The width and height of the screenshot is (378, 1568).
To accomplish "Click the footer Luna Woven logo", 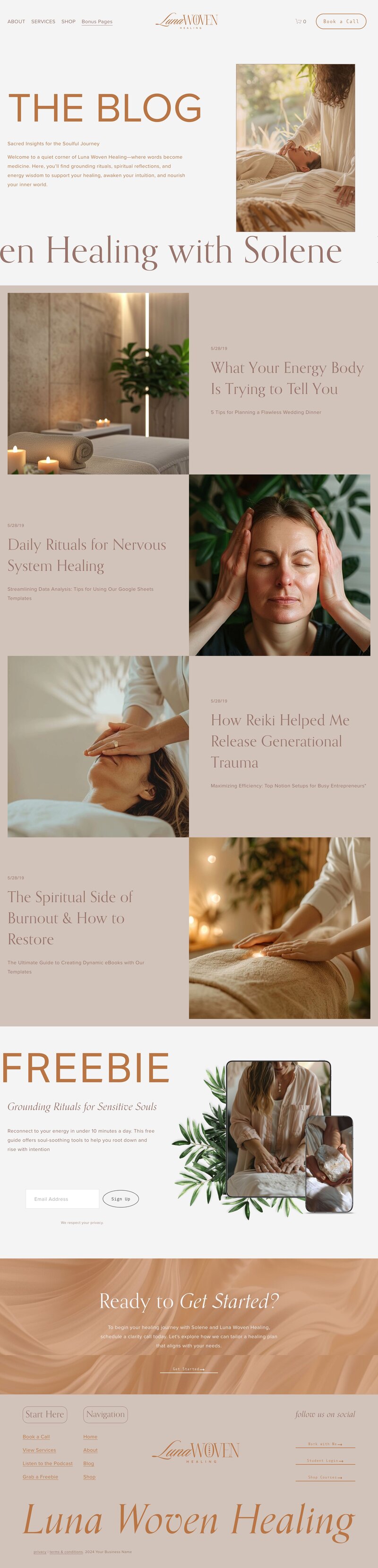I will point(195,1452).
